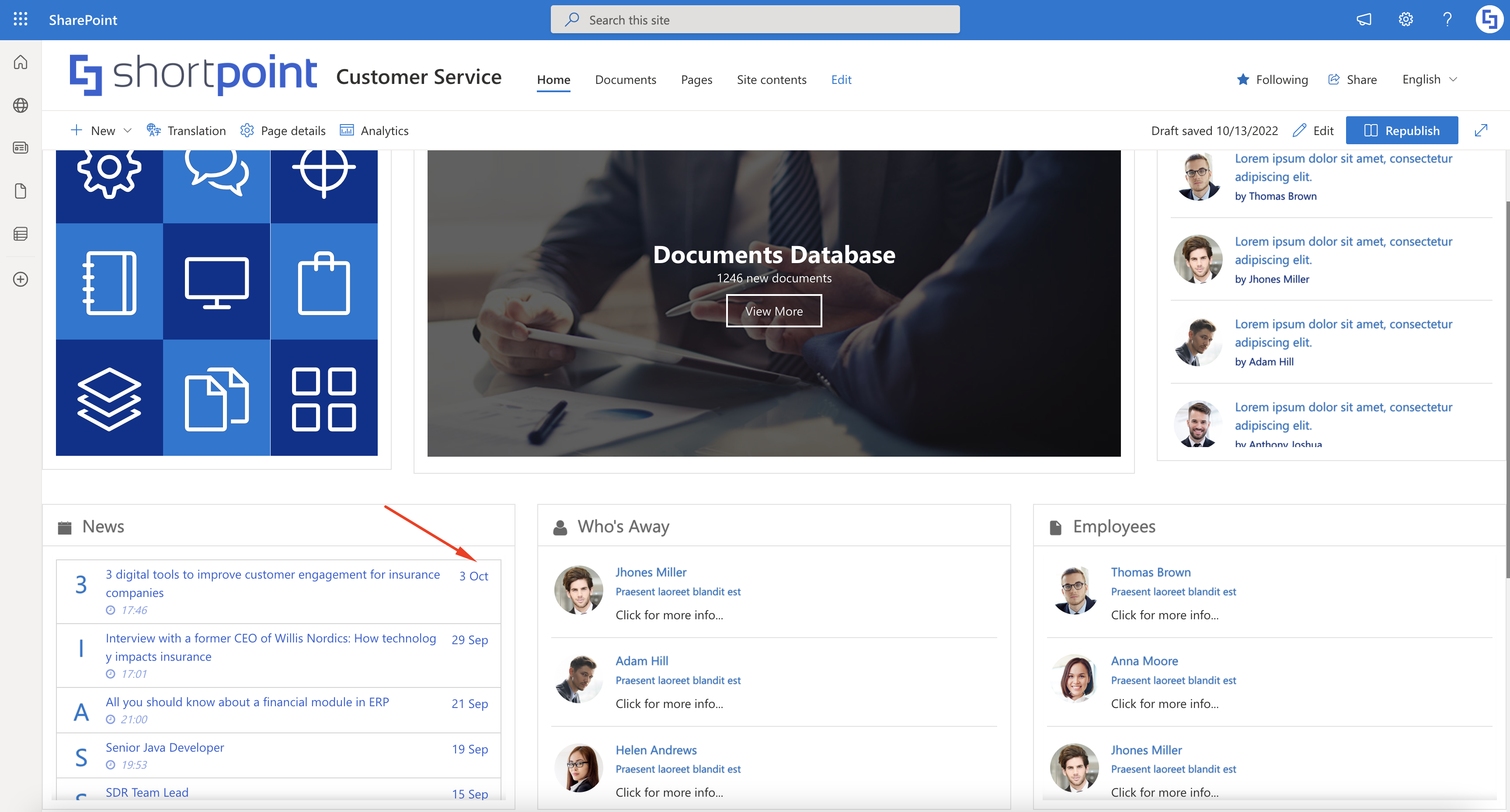Click the shopping bag tile icon
This screenshot has height=812, width=1510.
coord(324,284)
